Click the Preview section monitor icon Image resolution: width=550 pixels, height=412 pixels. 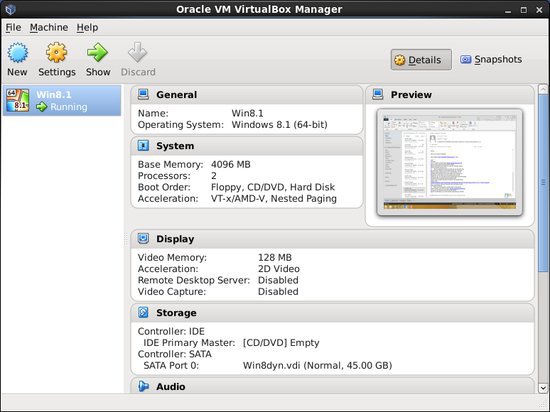[378, 94]
